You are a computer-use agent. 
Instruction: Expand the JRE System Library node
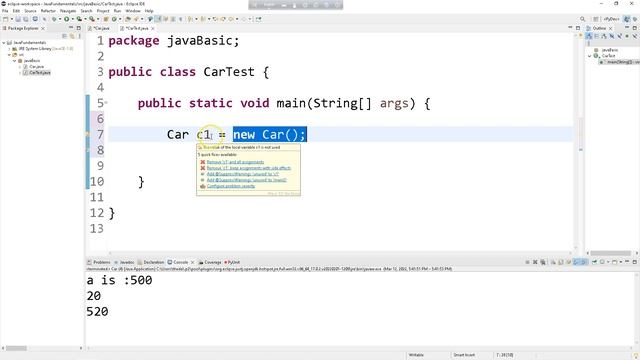tap(9, 49)
